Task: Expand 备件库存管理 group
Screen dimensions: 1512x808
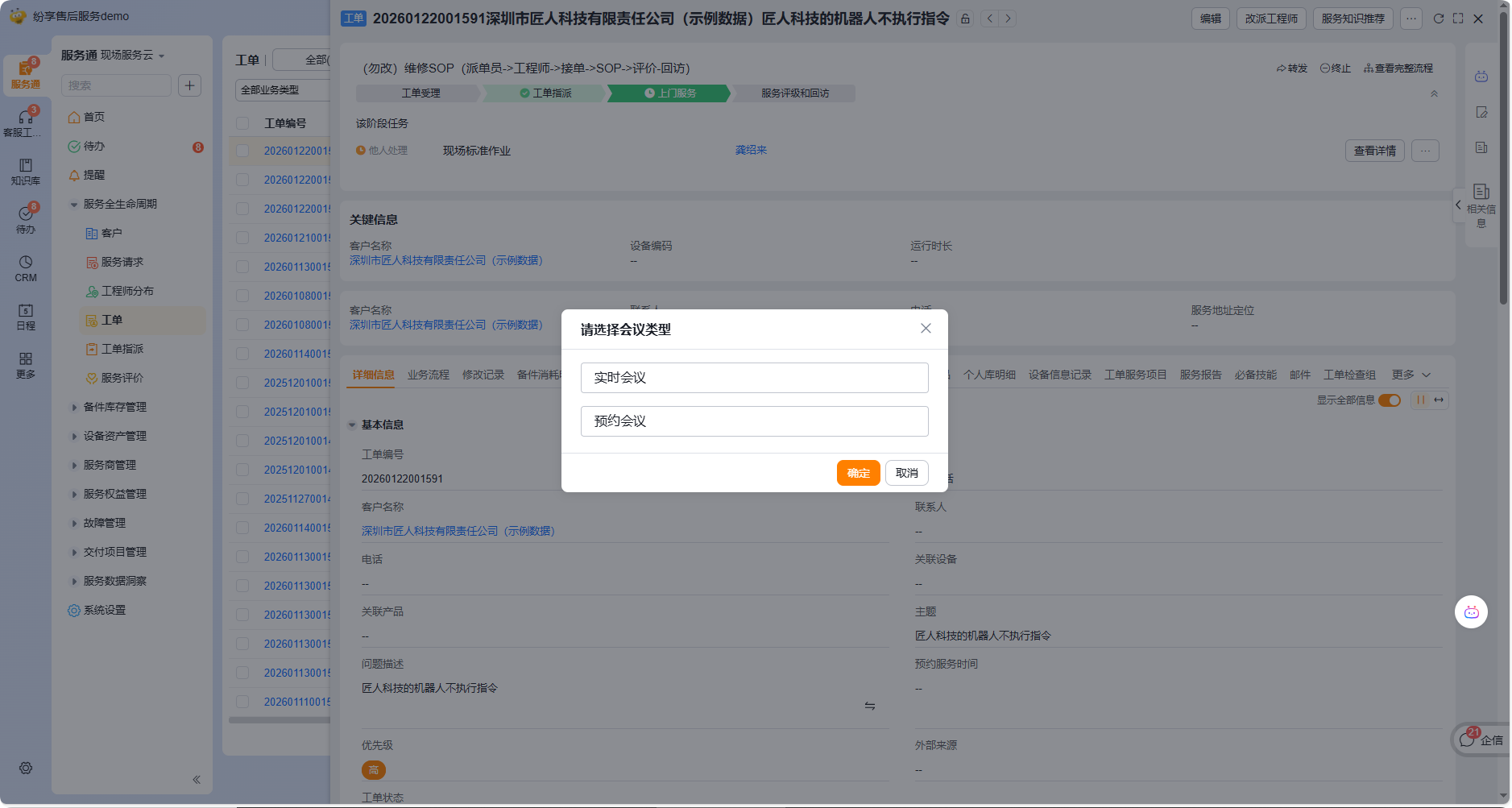Action: click(74, 408)
